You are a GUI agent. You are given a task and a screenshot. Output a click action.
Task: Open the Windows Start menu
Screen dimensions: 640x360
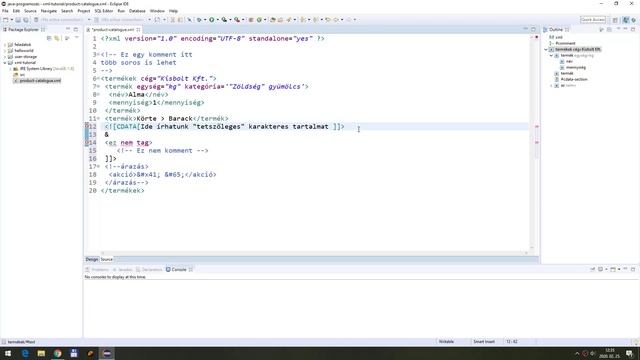point(8,353)
